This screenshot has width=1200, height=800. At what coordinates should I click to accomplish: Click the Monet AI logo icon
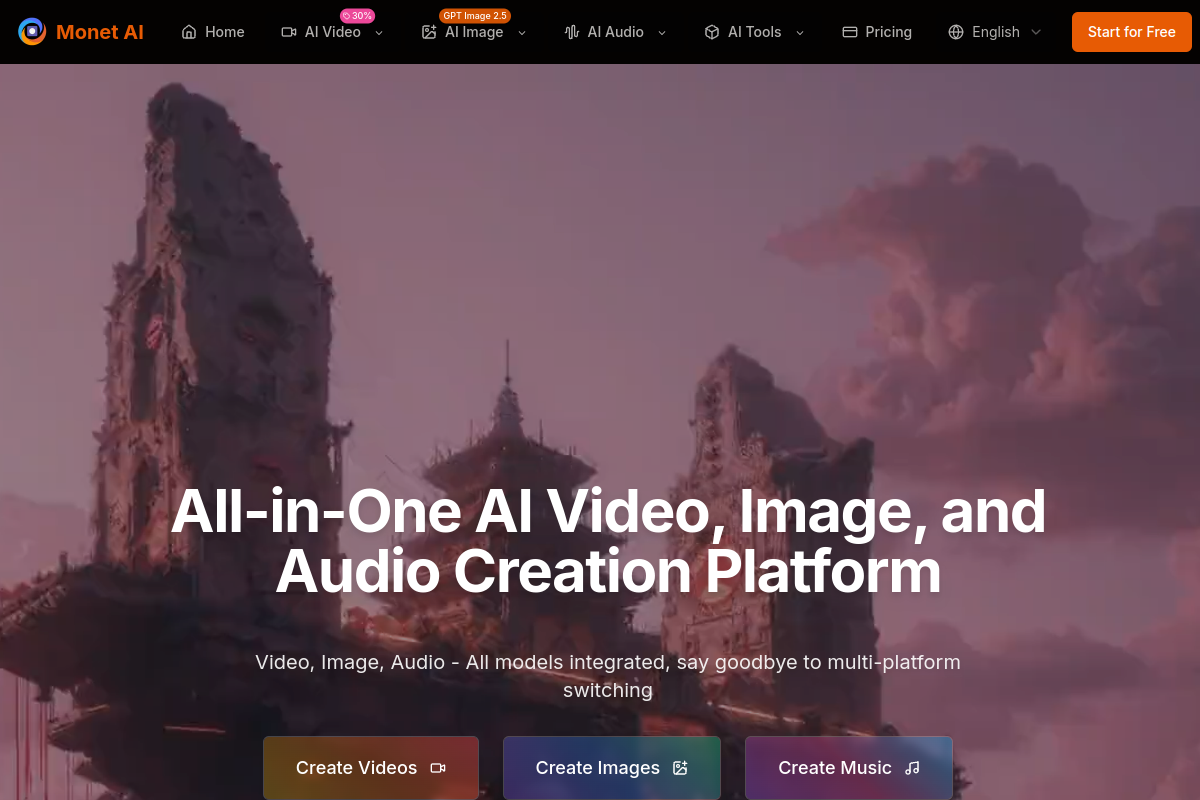point(32,32)
